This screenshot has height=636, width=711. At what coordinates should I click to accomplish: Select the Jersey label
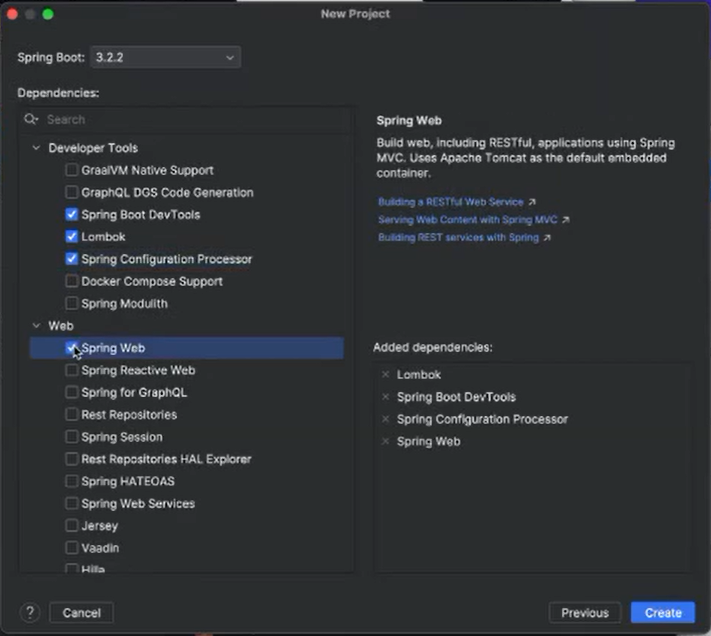pos(99,525)
